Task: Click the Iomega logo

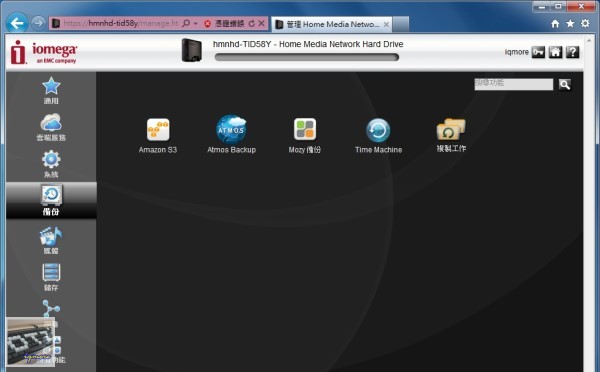Action: (x=43, y=52)
